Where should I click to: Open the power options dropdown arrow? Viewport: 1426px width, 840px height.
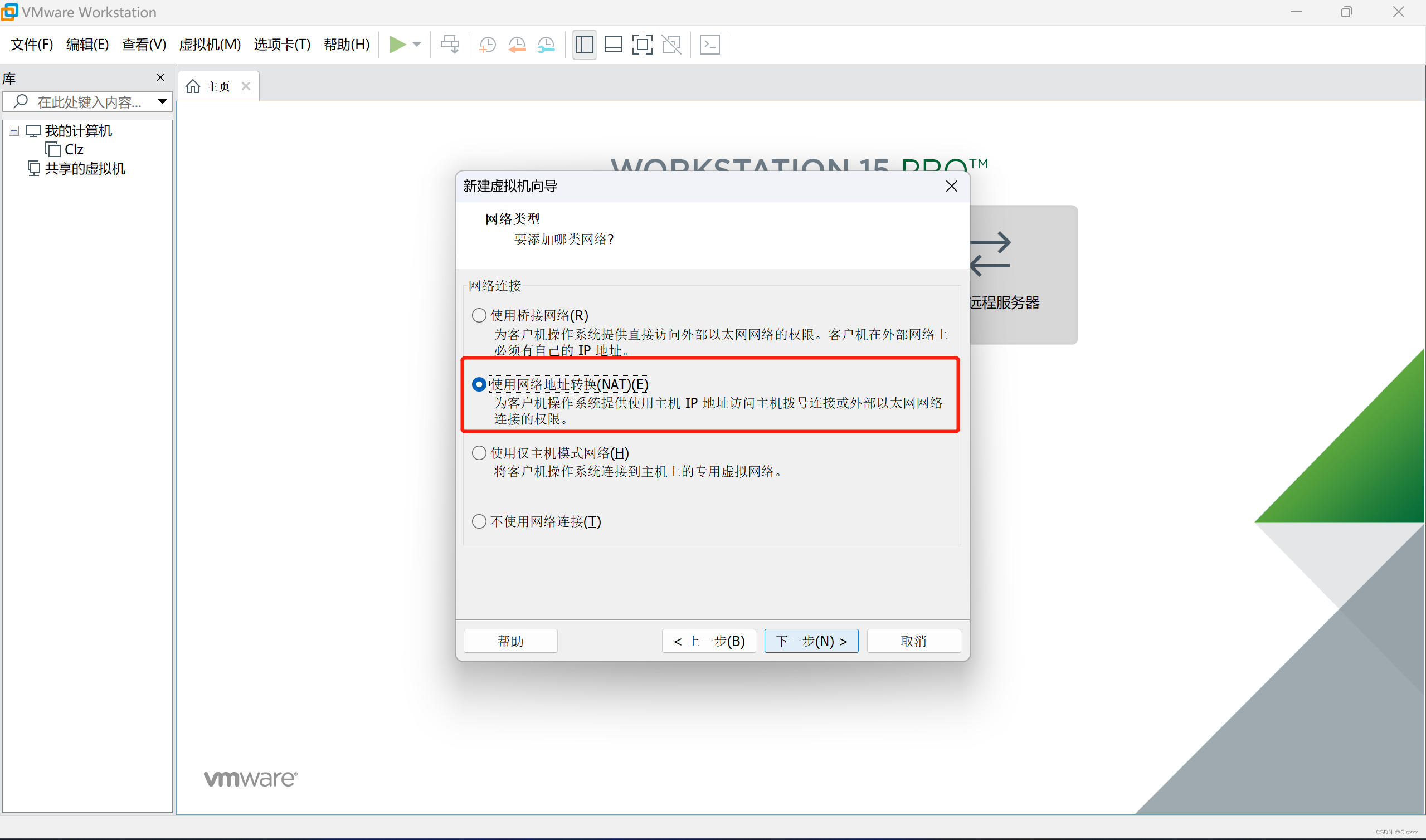click(x=417, y=45)
